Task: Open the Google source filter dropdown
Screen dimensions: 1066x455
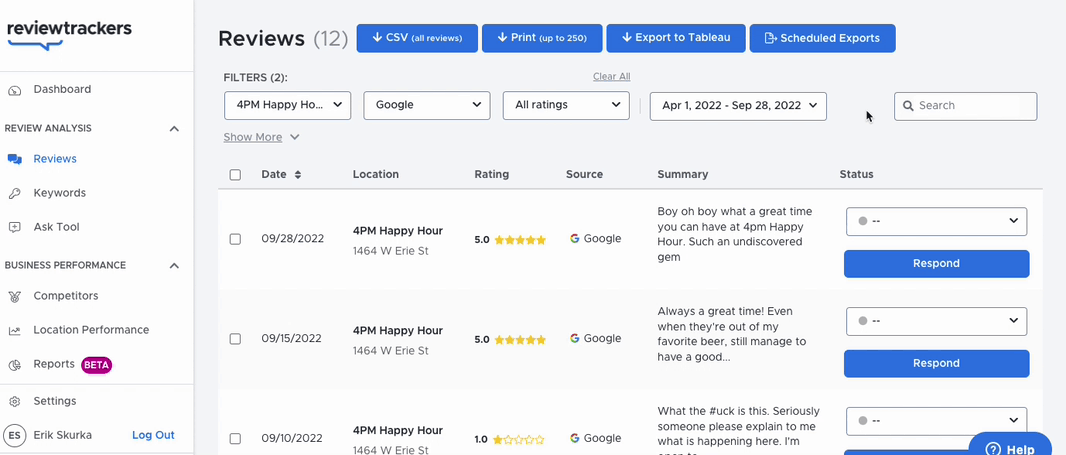Action: 427,105
